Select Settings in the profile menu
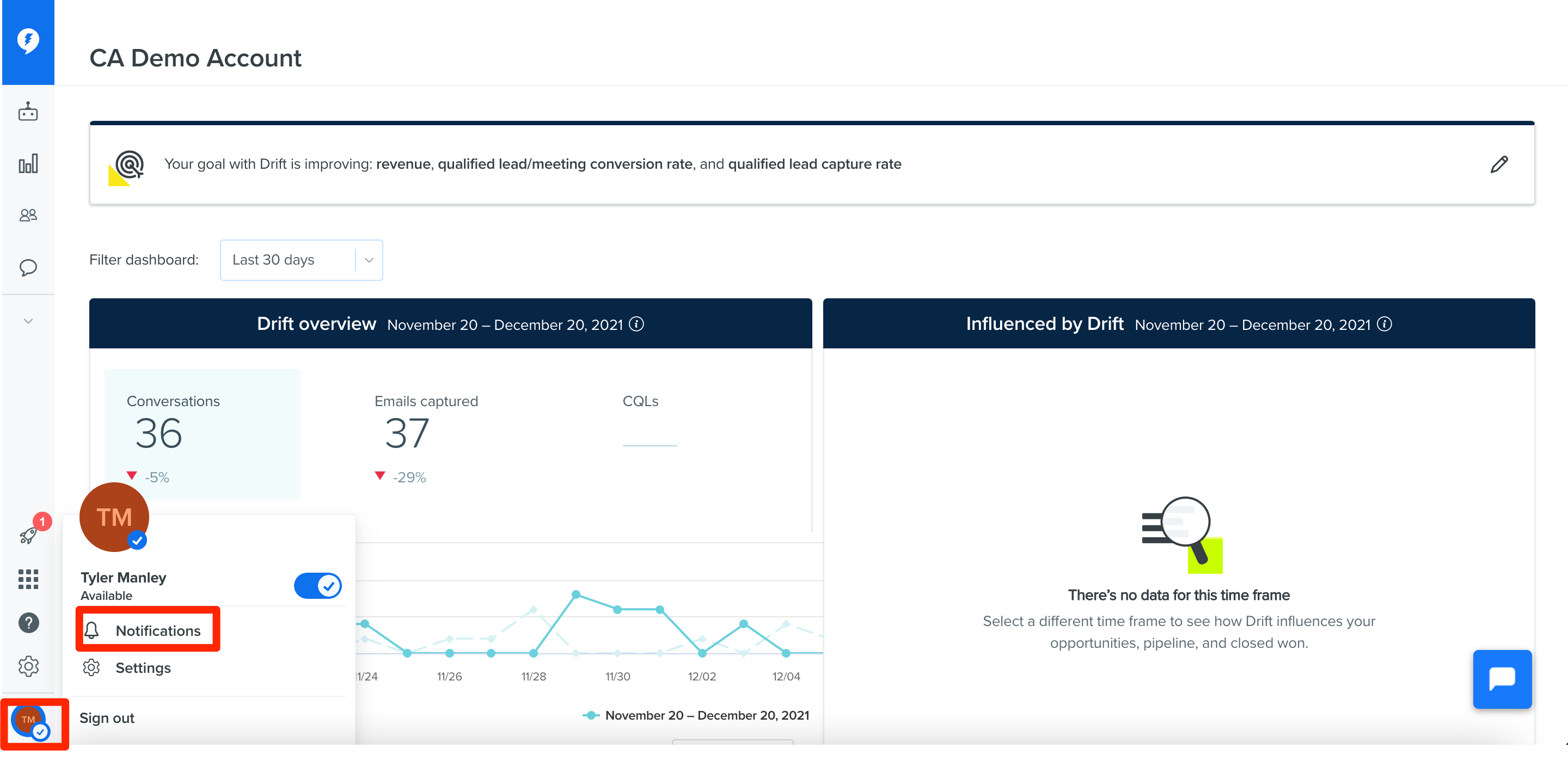 coord(127,667)
